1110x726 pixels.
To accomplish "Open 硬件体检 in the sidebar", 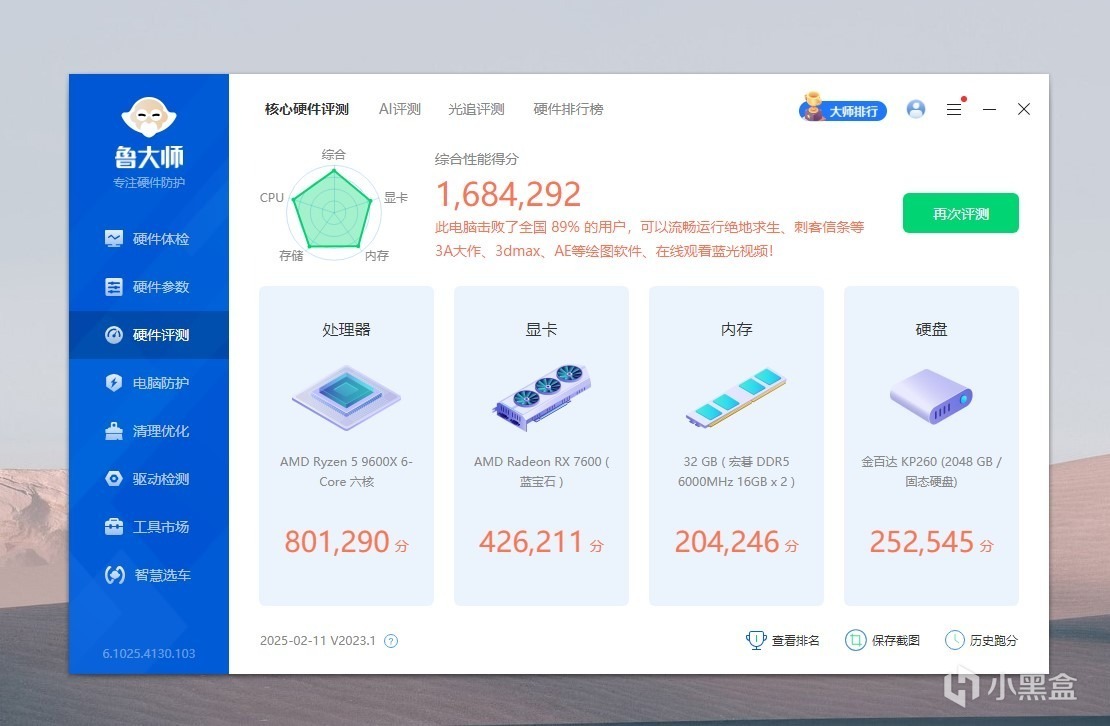I will click(x=148, y=239).
